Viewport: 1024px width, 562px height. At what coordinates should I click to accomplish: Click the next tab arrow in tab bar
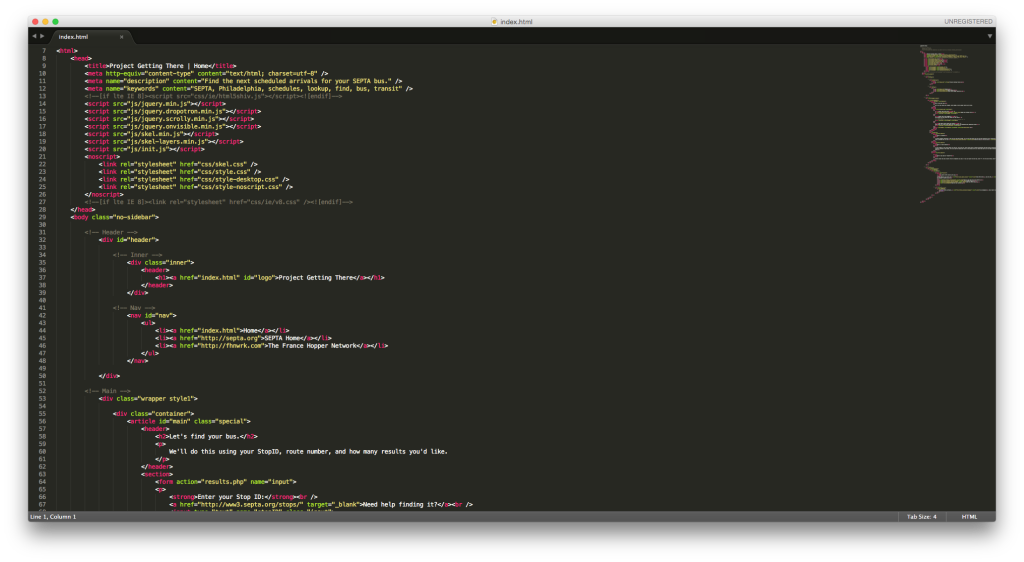click(42, 36)
